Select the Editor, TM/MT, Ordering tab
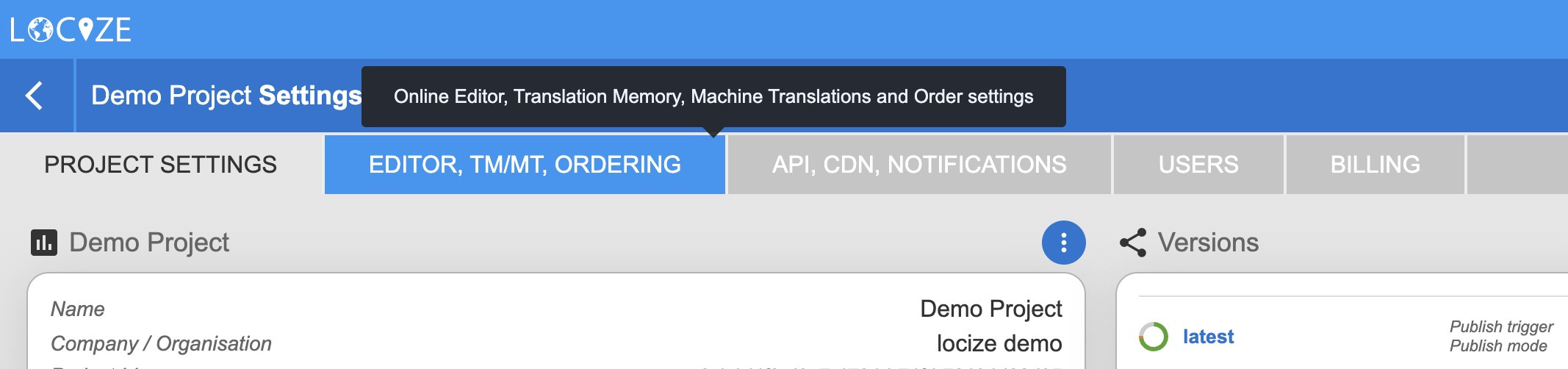1568x369 pixels. point(525,165)
